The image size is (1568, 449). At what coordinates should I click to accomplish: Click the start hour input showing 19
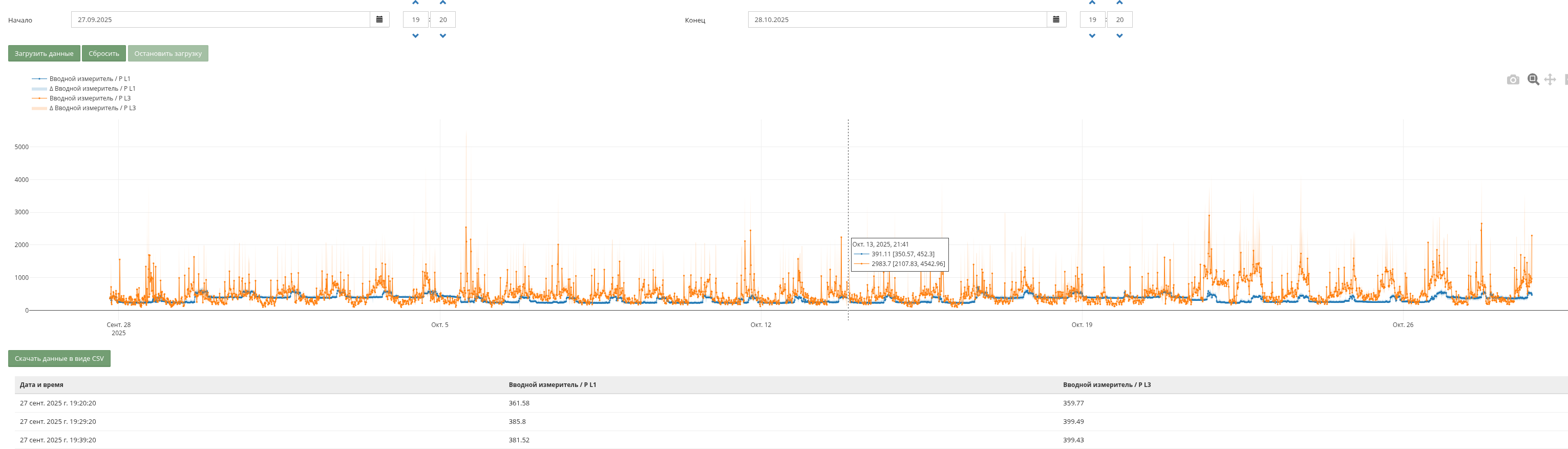pyautogui.click(x=416, y=19)
